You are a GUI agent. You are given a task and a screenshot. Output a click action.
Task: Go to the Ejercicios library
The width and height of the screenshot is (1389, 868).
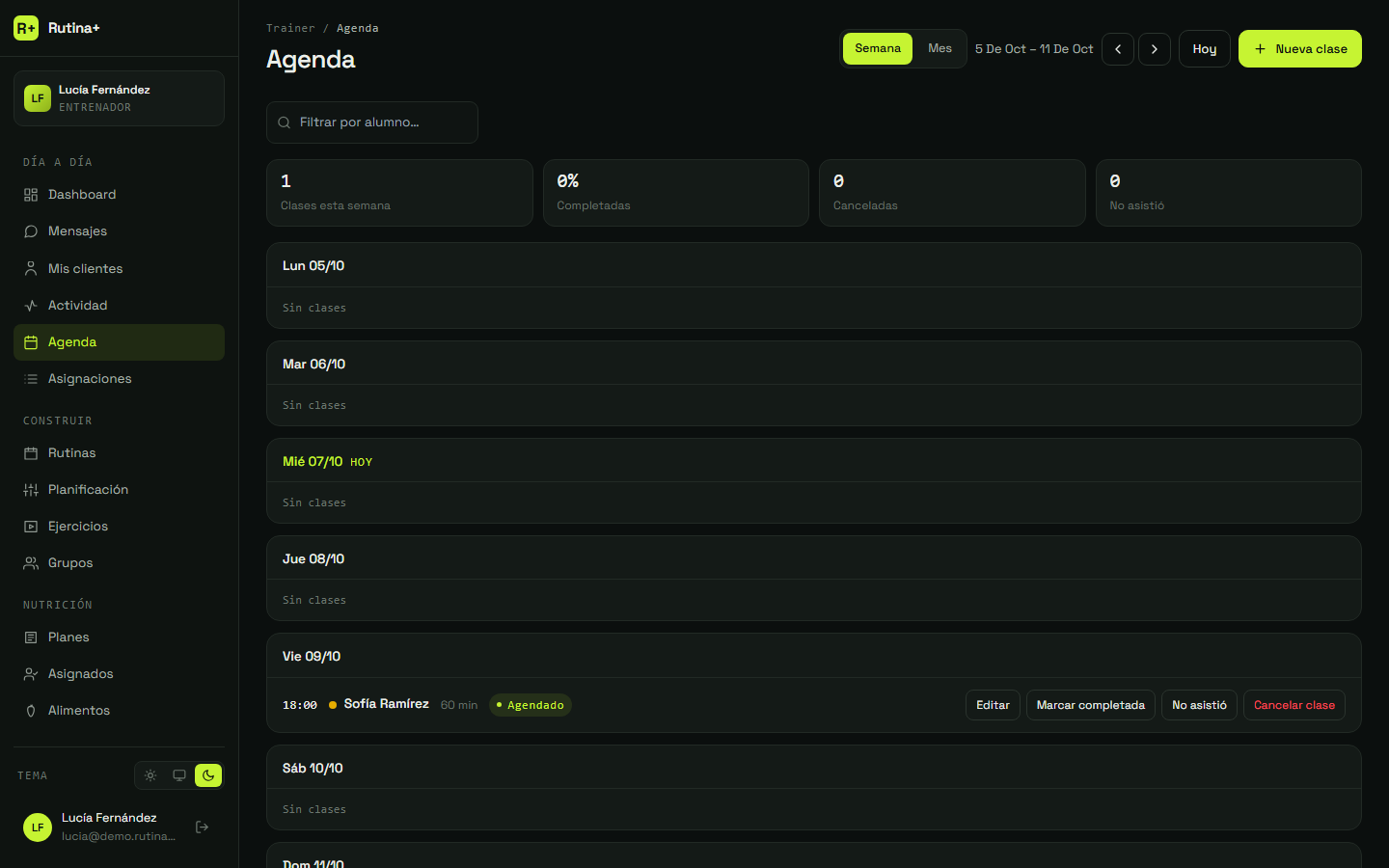point(119,527)
